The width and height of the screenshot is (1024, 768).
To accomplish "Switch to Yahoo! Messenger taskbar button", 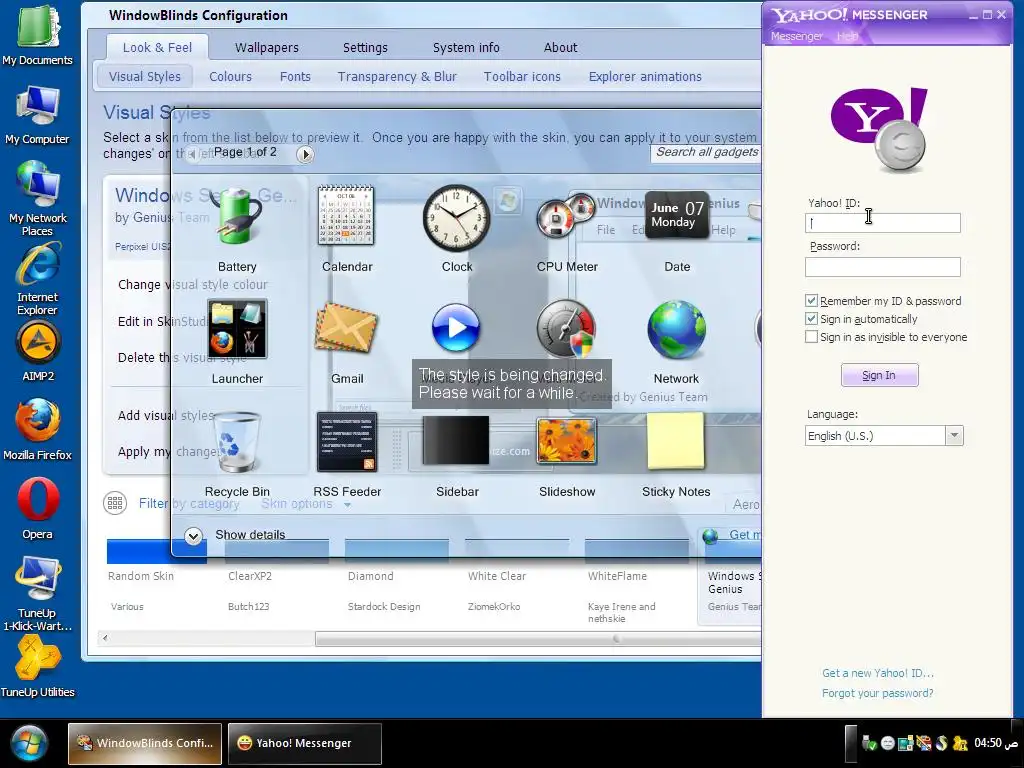I will click(x=304, y=743).
